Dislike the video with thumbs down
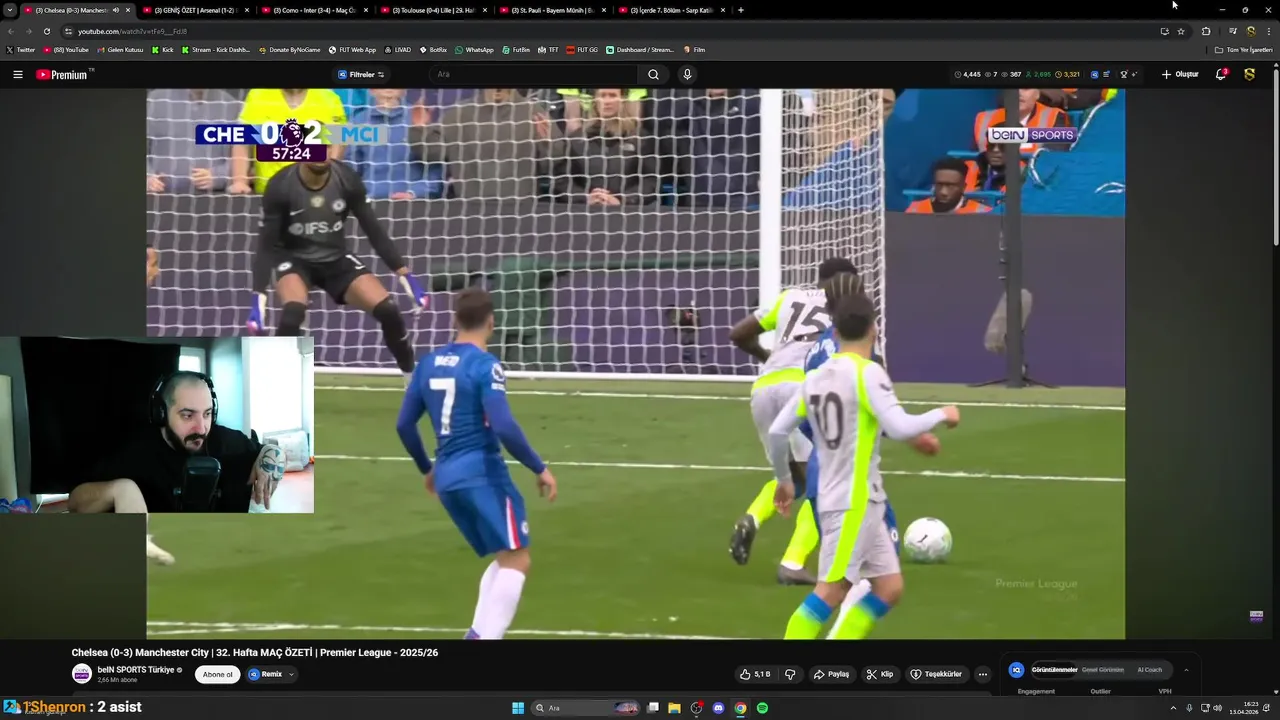 pyautogui.click(x=790, y=674)
